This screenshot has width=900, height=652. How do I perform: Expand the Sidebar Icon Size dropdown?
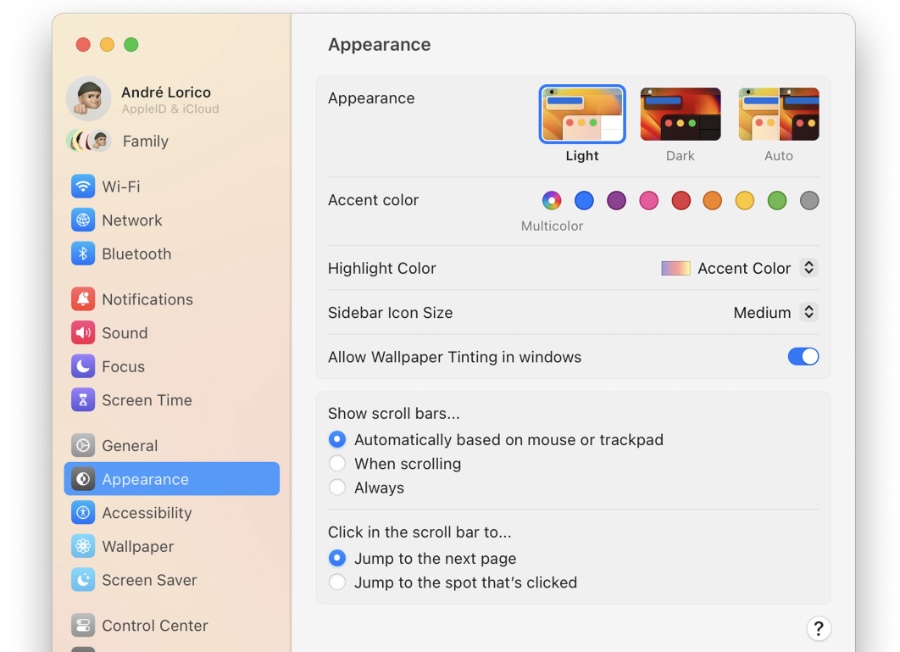[775, 312]
